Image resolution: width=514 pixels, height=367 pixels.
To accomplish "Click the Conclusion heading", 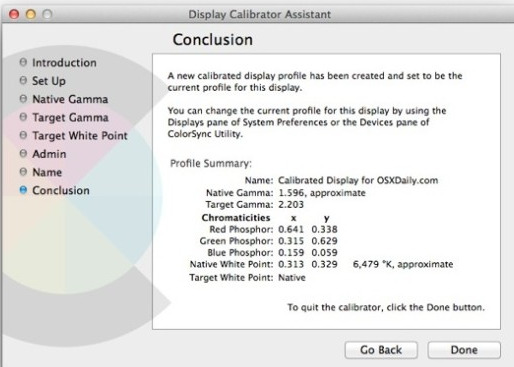I will 213,40.
